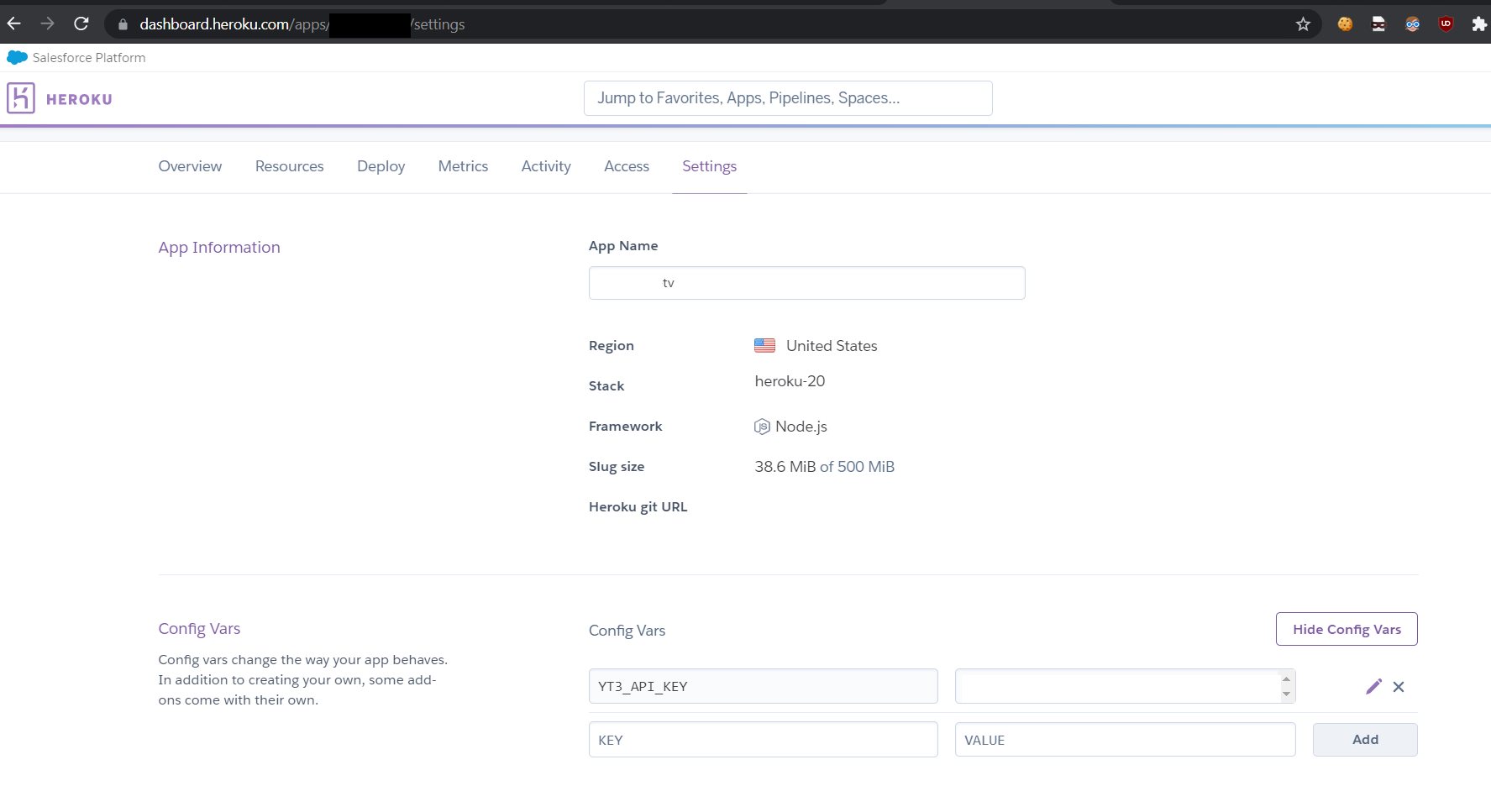Open the Overview tab
1491x812 pixels.
[x=190, y=166]
